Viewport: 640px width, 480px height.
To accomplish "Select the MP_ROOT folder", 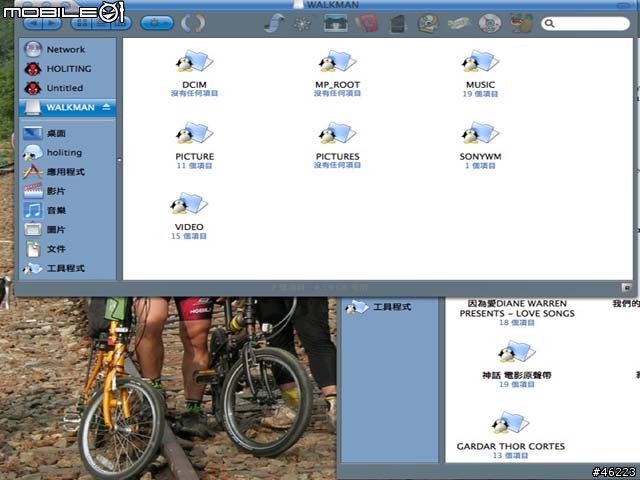I will point(337,73).
